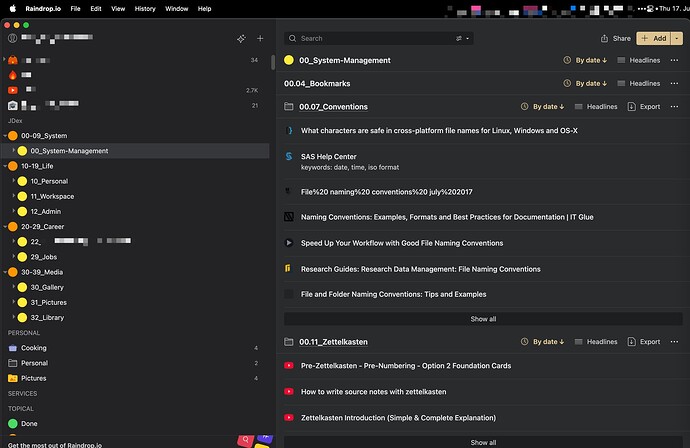Image resolution: width=690 pixels, height=448 pixels.
Task: Click Show all under 00.07_Conventions
Action: coord(483,319)
